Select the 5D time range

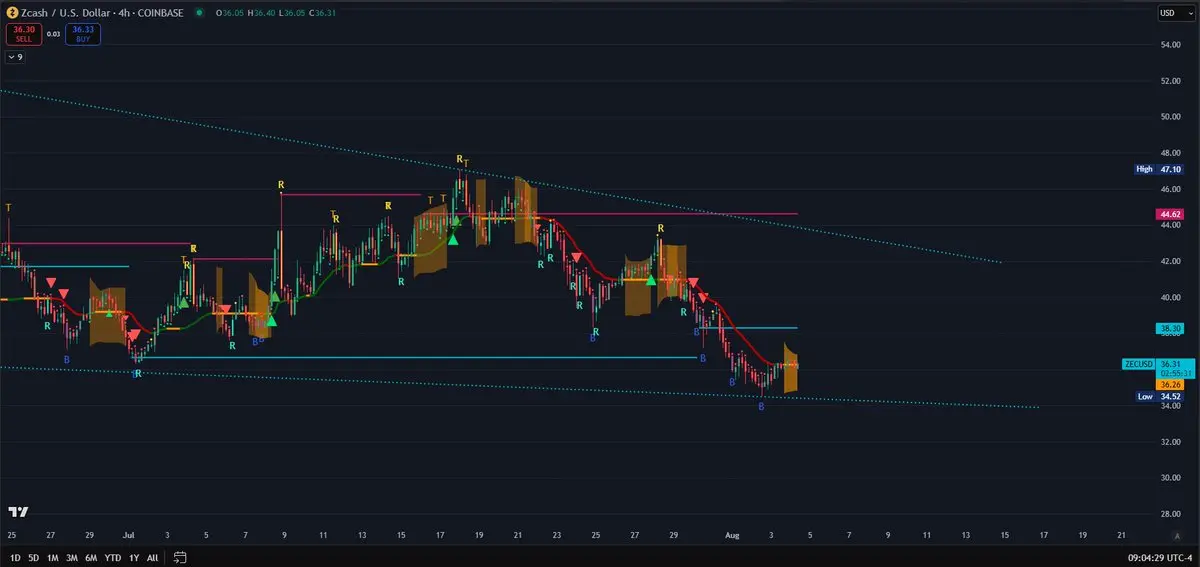pyautogui.click(x=34, y=557)
